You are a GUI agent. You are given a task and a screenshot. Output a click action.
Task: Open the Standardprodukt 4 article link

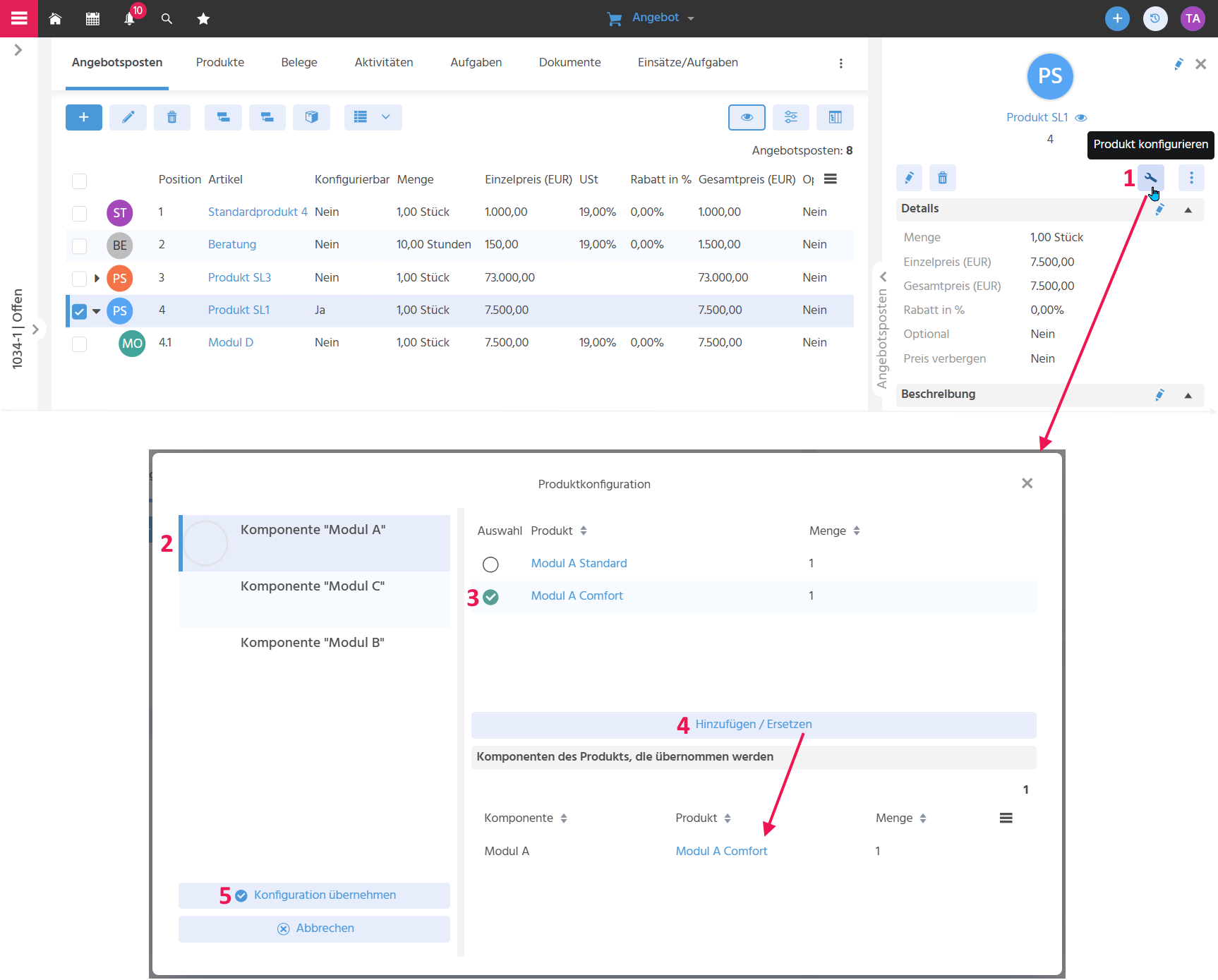click(258, 212)
